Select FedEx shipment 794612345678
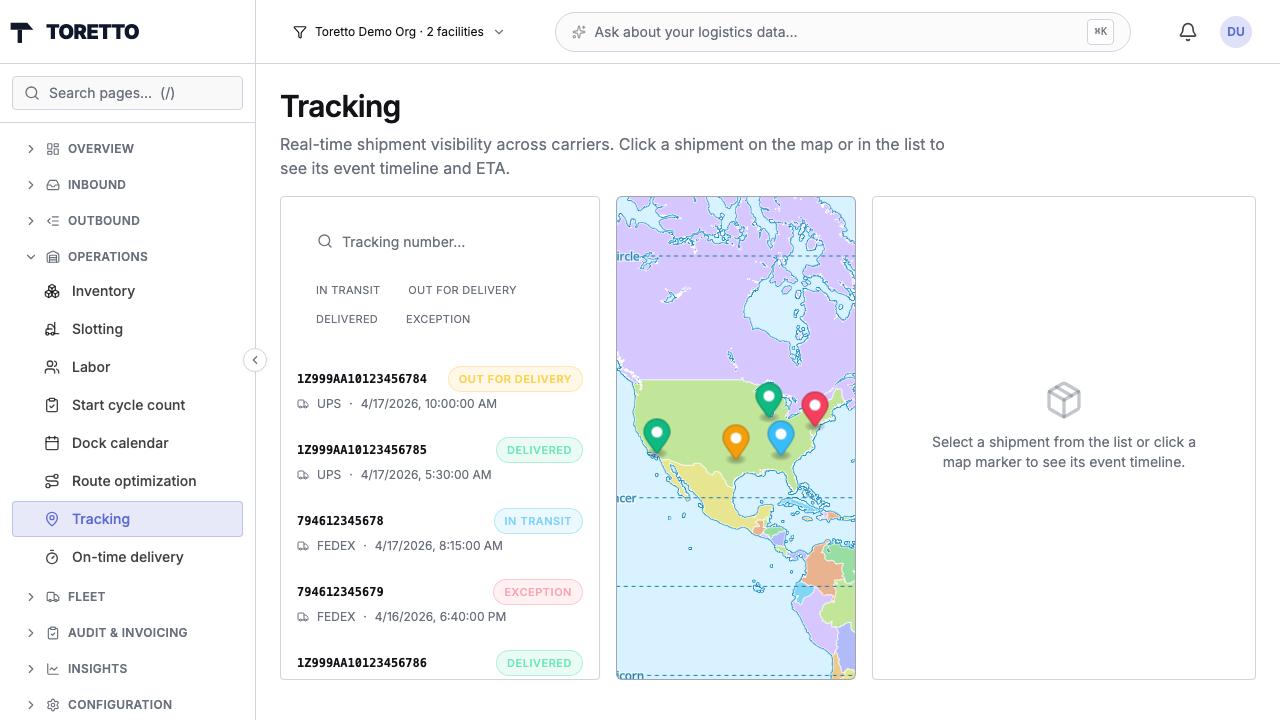This screenshot has height=720, width=1280. pyautogui.click(x=440, y=533)
